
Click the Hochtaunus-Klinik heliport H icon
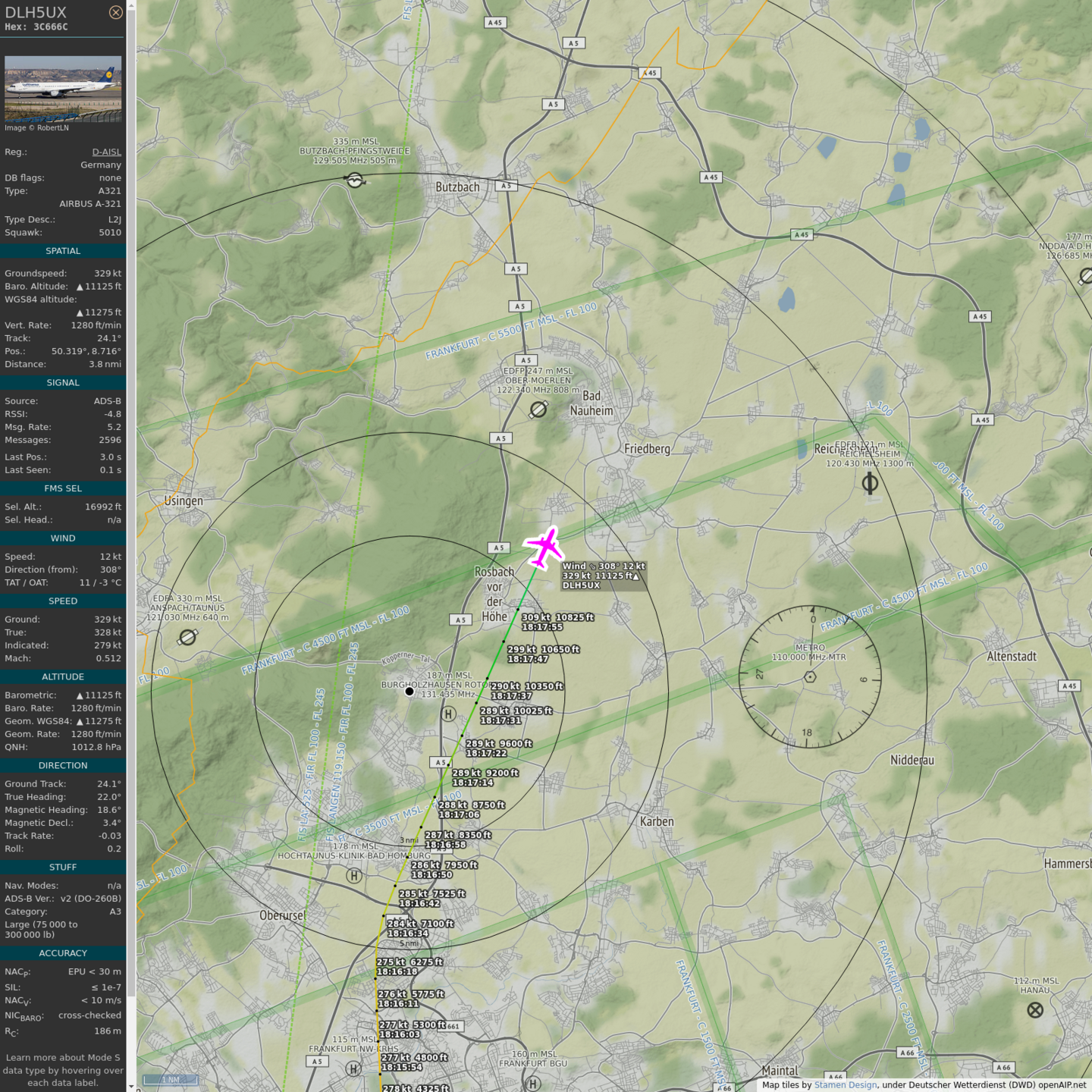[353, 876]
